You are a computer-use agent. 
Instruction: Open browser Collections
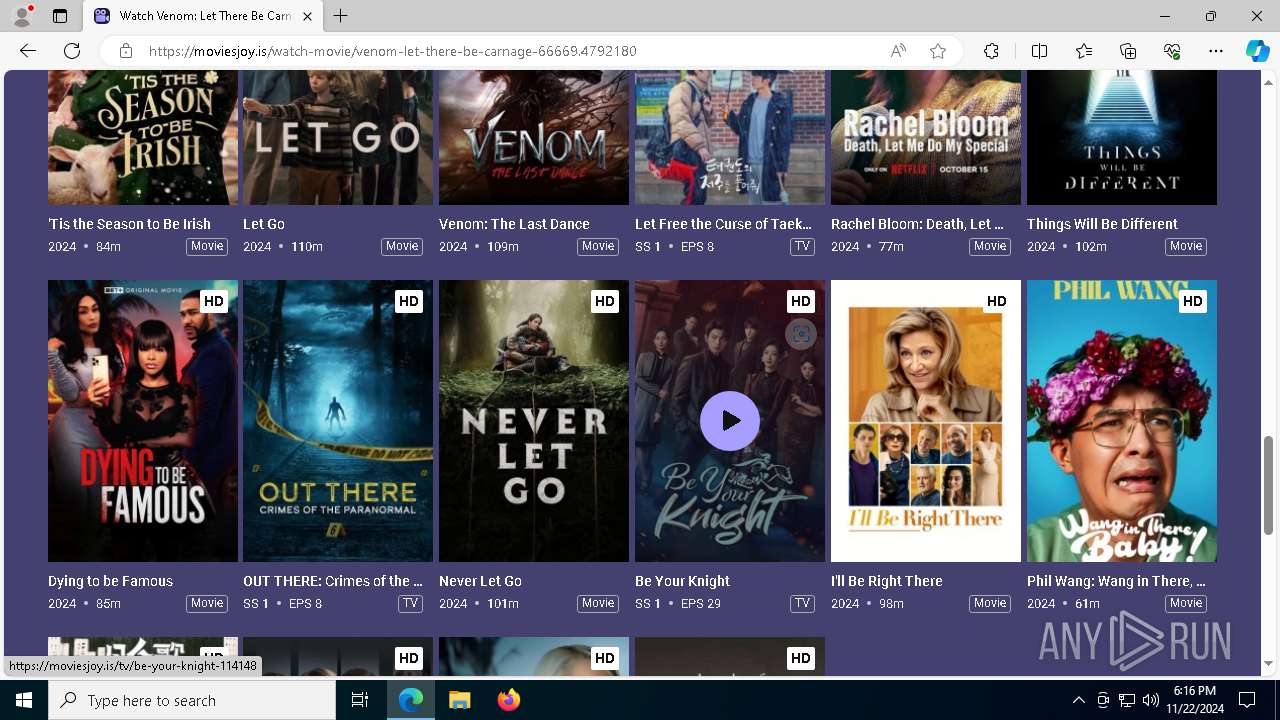[x=1128, y=51]
